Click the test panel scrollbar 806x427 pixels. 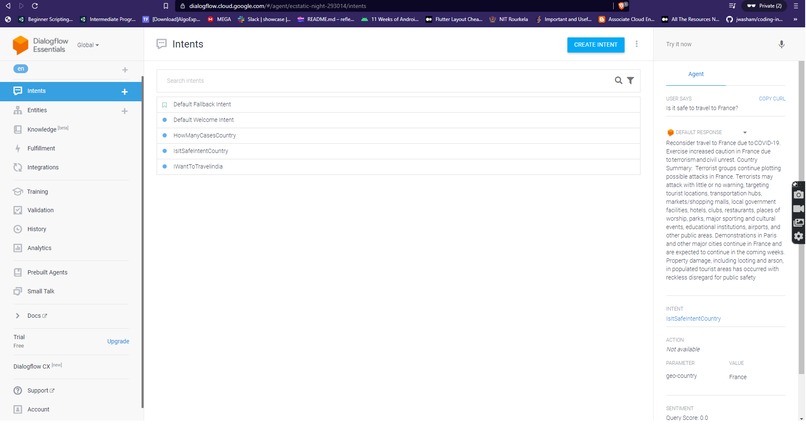pyautogui.click(x=801, y=217)
